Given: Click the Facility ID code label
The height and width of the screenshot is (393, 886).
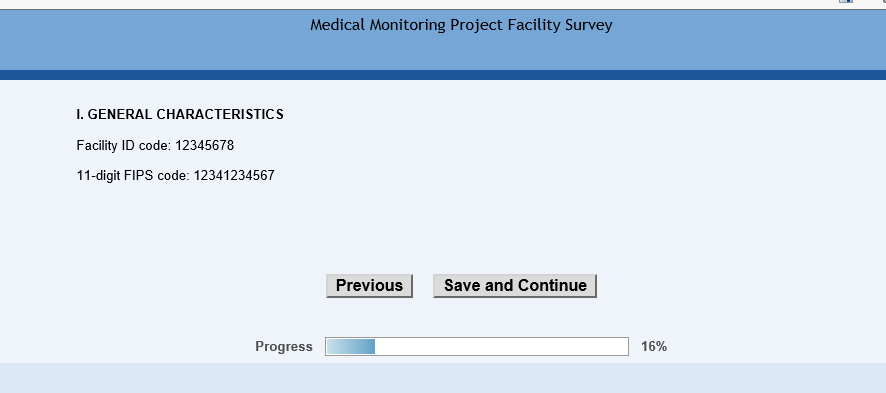Looking at the screenshot, I should tap(124, 146).
